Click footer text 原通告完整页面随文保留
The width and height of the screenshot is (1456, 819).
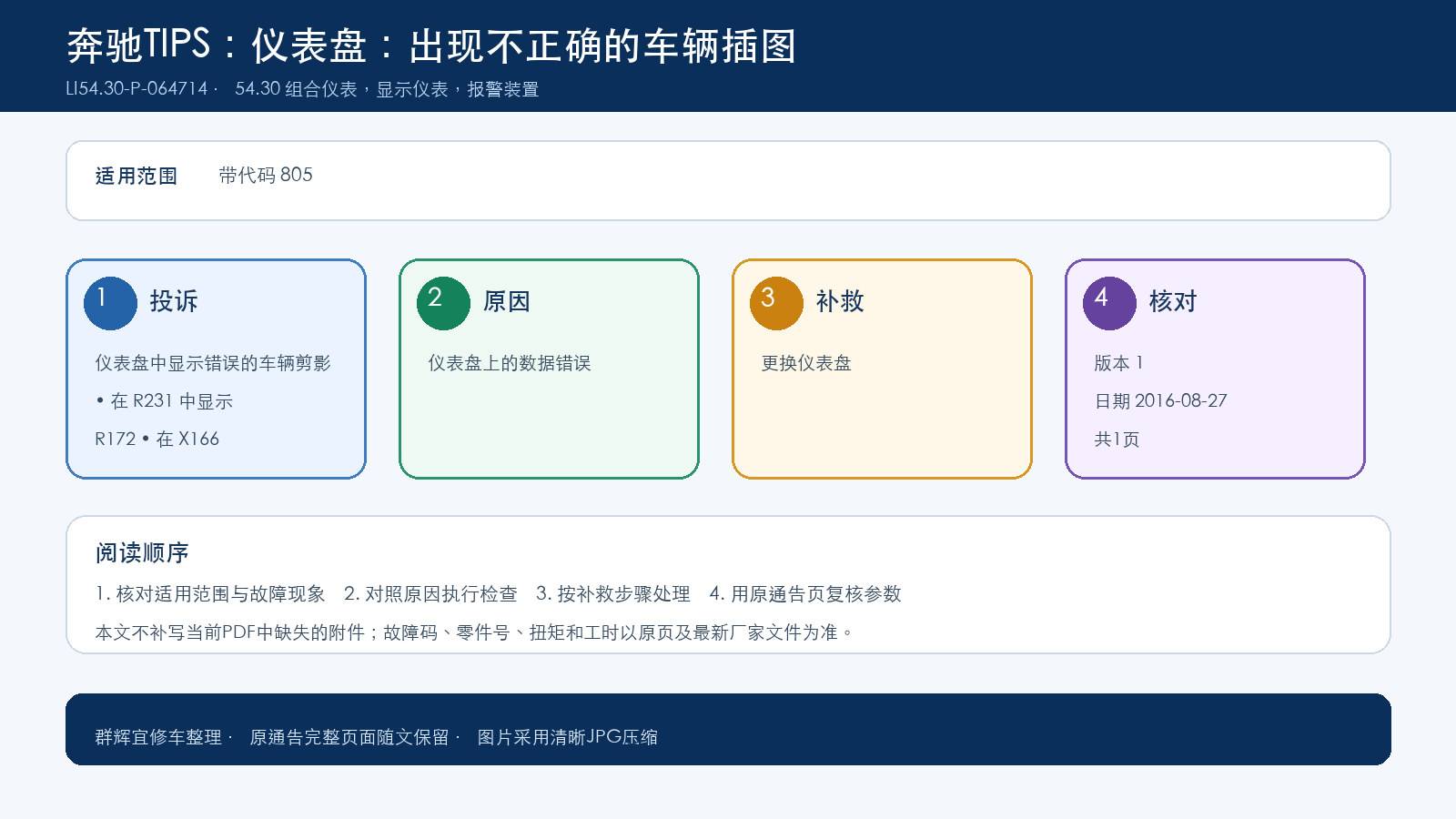tap(349, 737)
